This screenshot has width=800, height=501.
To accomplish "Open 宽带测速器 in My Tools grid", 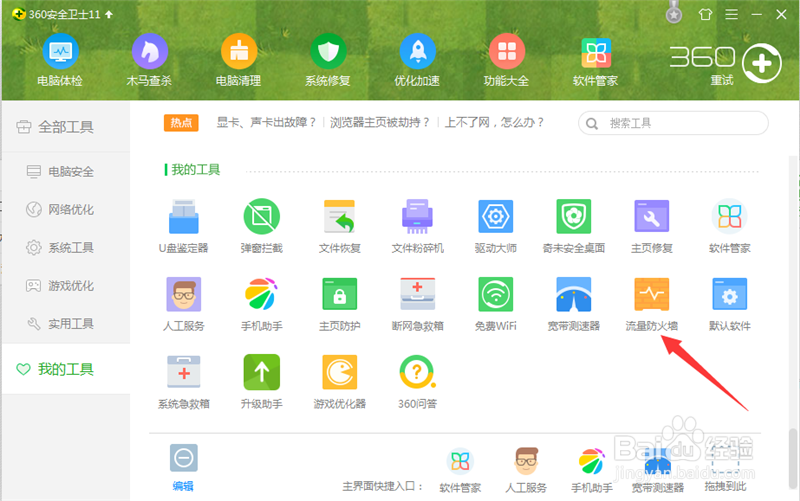I will (573, 304).
